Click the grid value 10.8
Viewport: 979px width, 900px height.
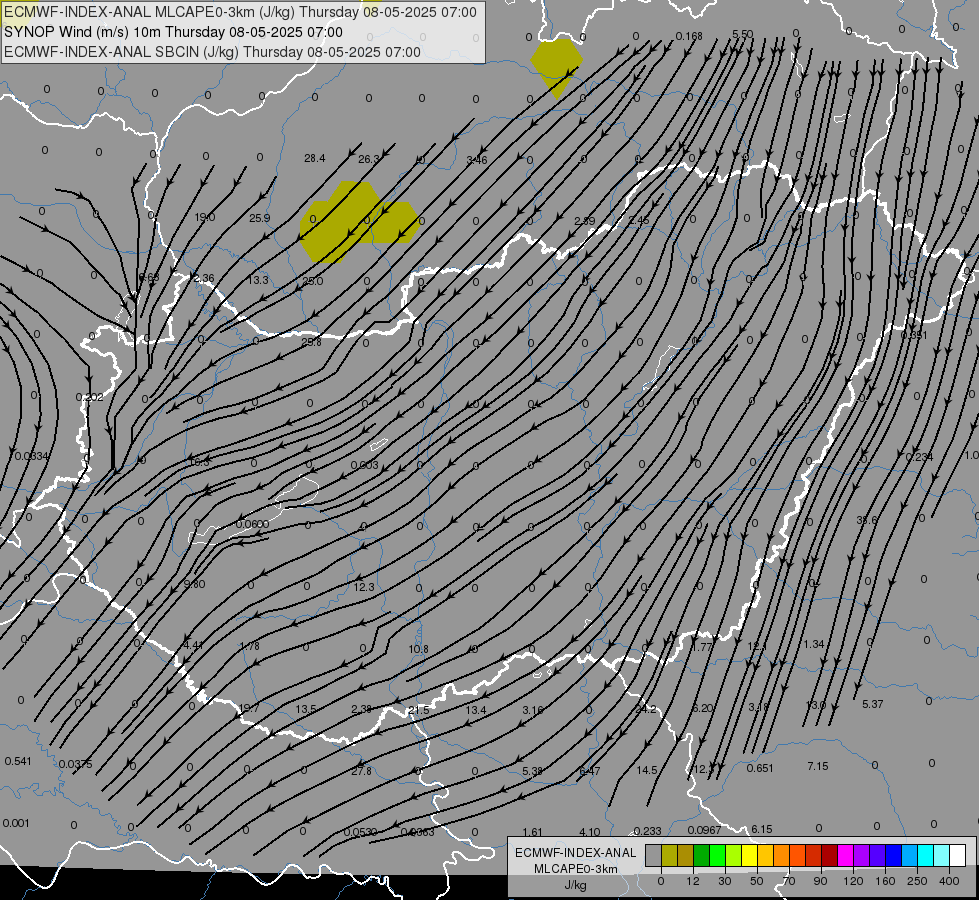[418, 649]
